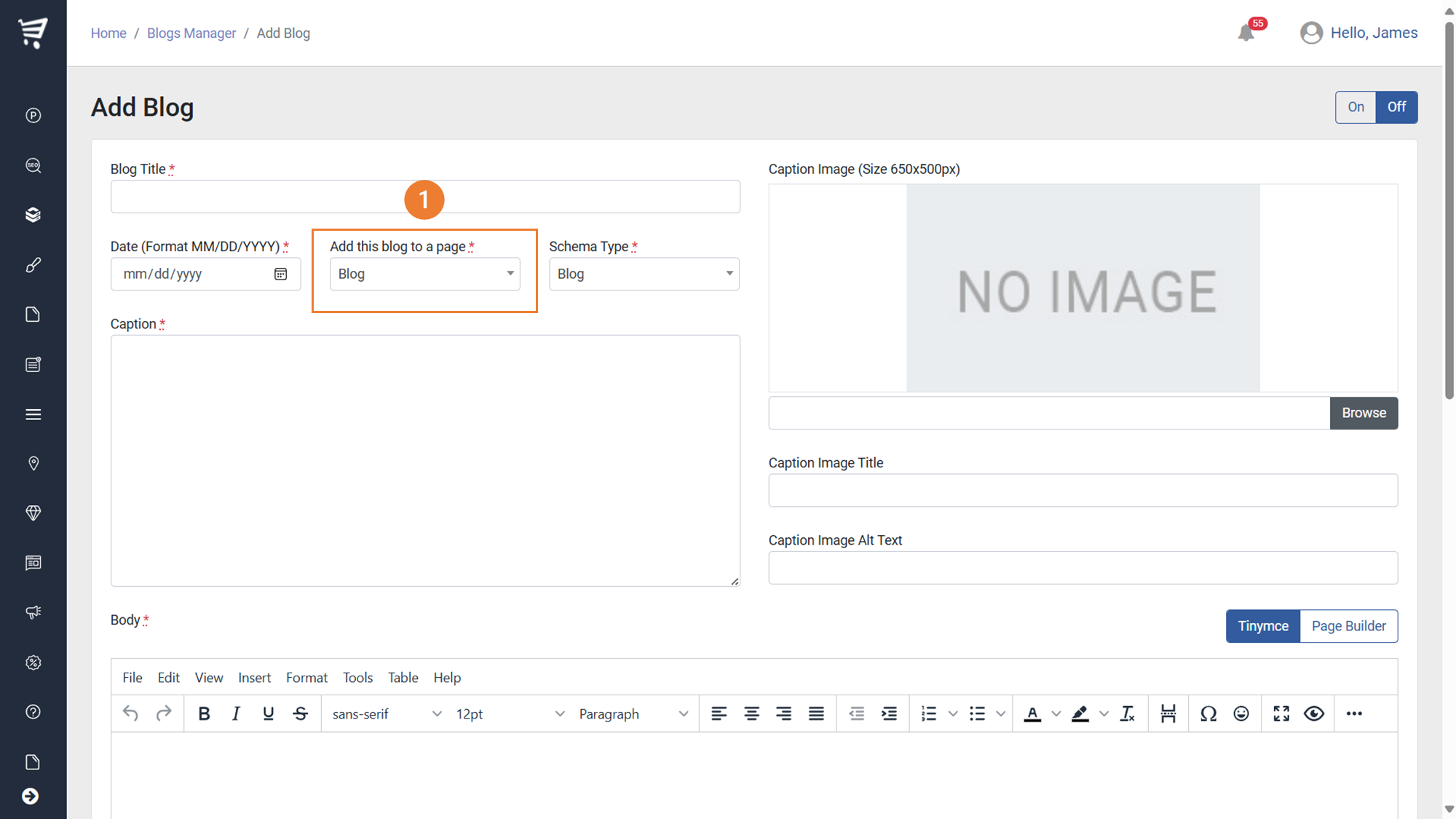Click the Browse button for caption image
Screen dimensions: 1456x819
(1363, 413)
